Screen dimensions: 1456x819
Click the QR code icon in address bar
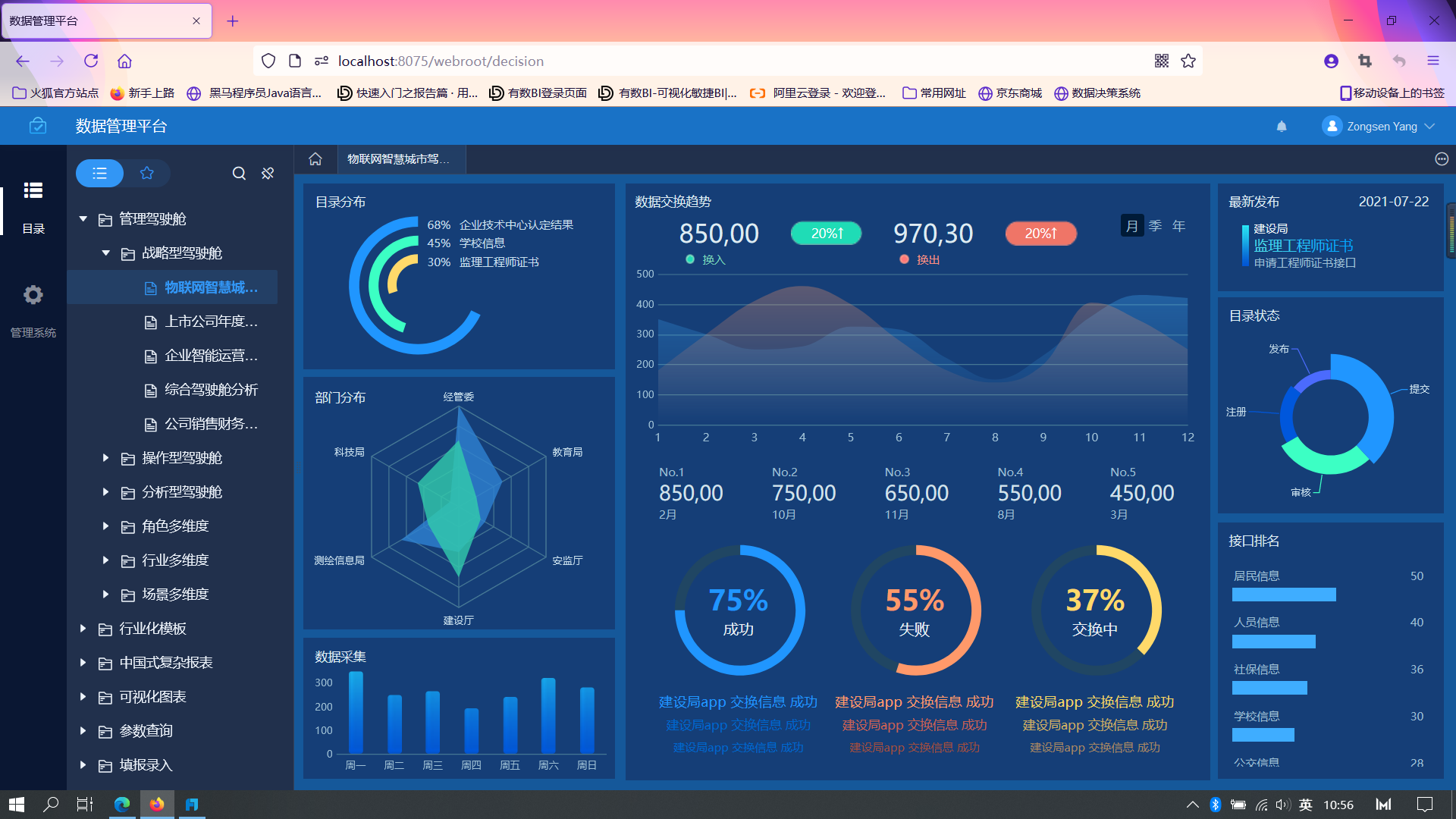pyautogui.click(x=1161, y=61)
